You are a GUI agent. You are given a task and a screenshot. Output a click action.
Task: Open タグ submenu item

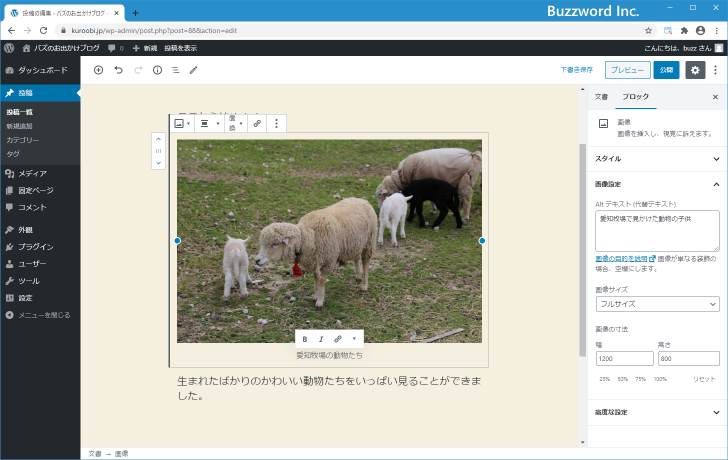pyautogui.click(x=13, y=154)
